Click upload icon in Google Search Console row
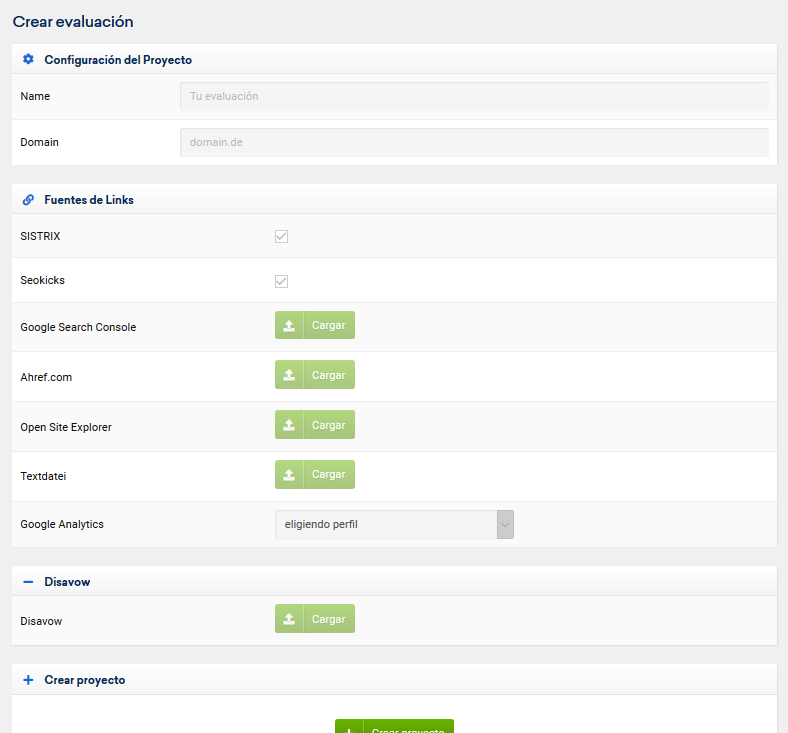 click(x=289, y=325)
